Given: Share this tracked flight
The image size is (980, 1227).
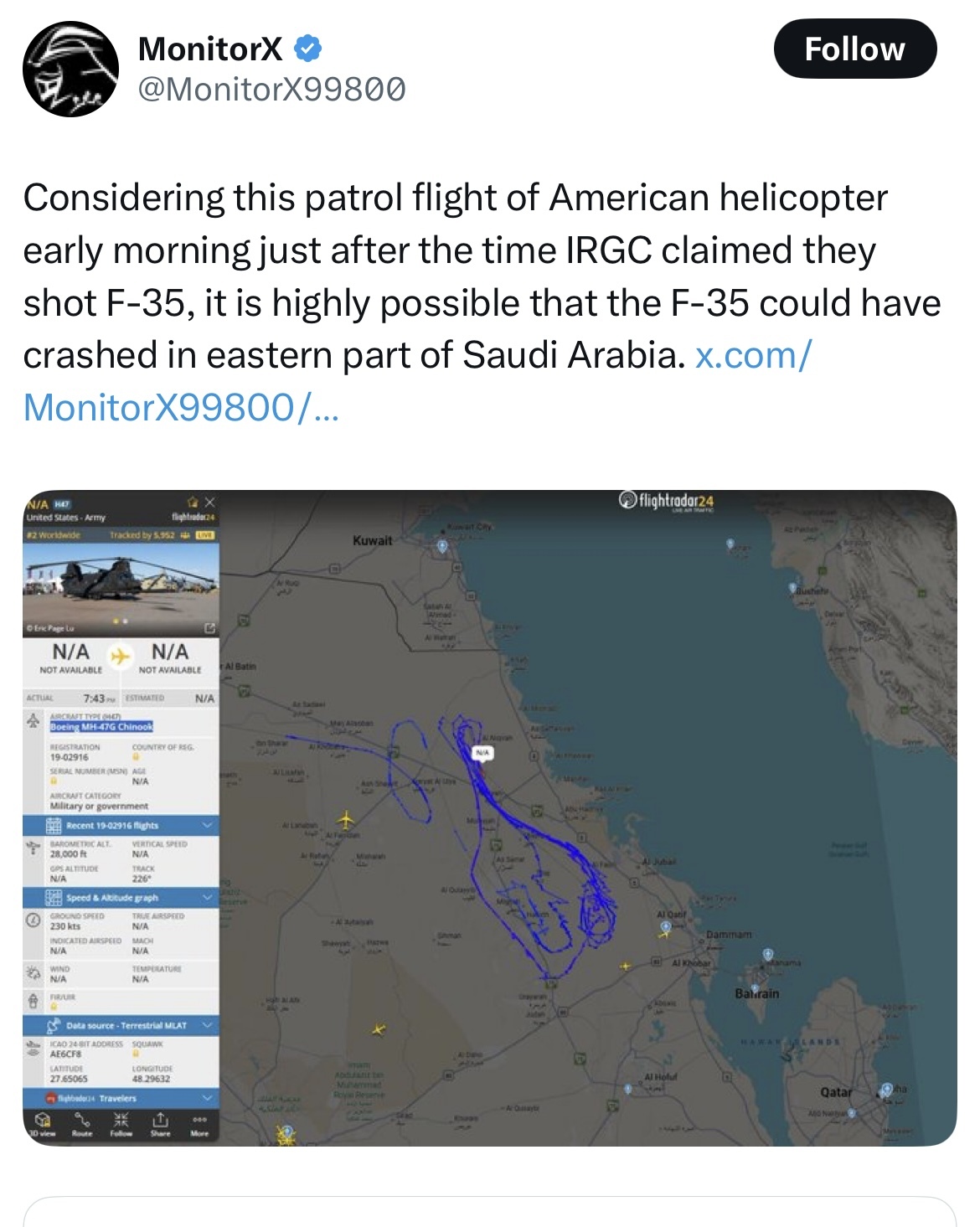Looking at the screenshot, I should tap(160, 1124).
